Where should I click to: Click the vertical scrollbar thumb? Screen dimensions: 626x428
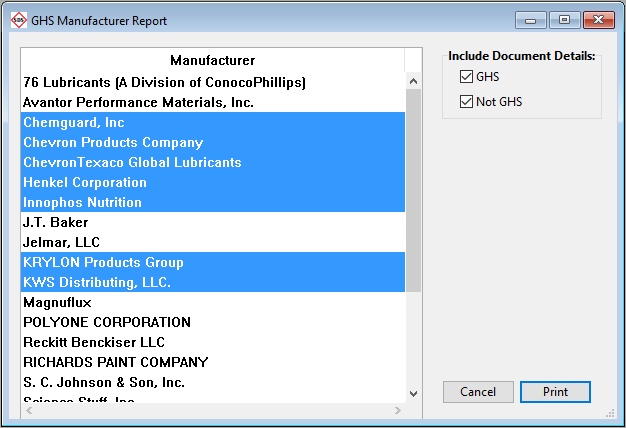413,190
